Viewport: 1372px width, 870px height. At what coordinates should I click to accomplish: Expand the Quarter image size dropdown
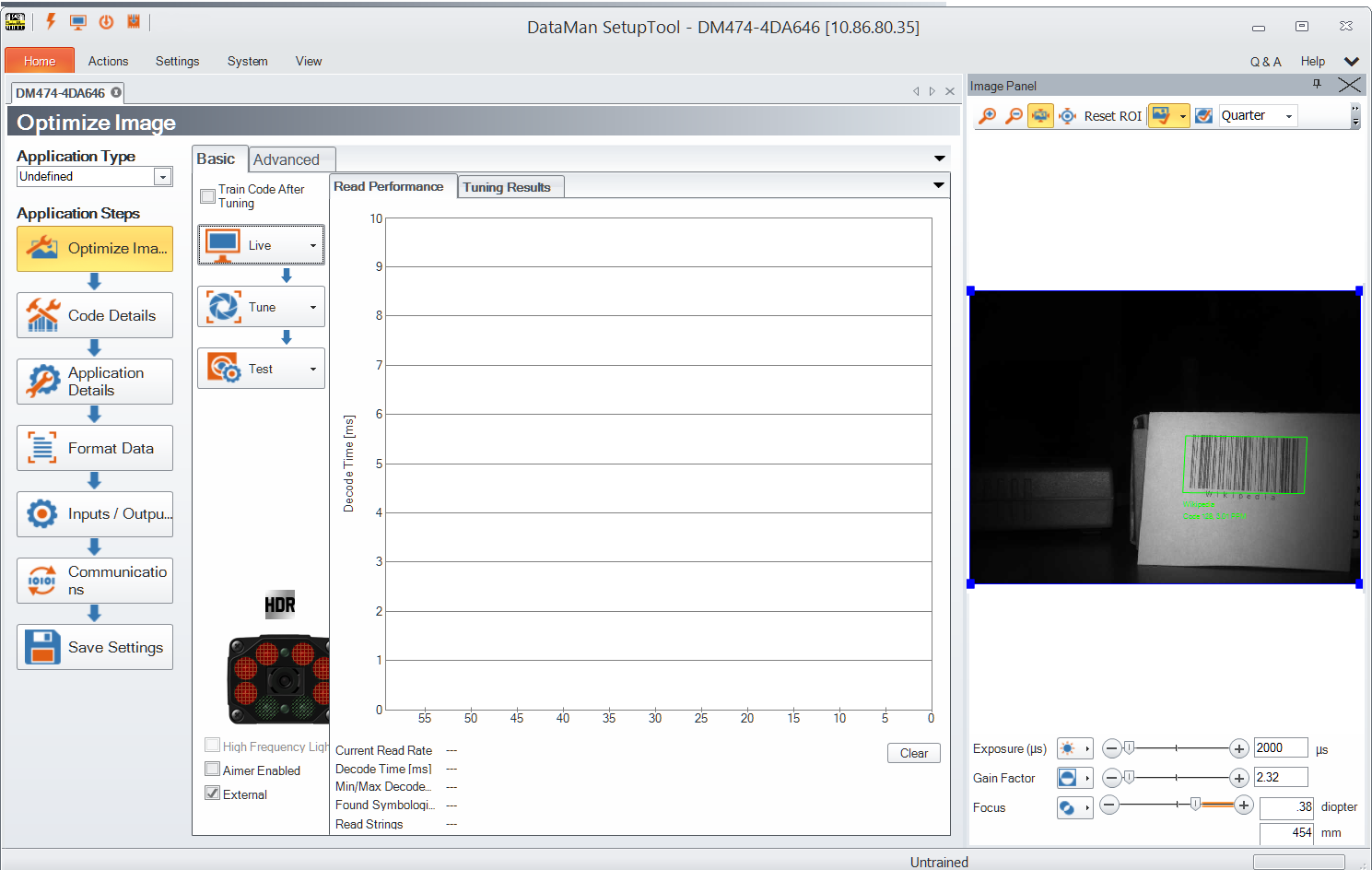pos(1289,116)
